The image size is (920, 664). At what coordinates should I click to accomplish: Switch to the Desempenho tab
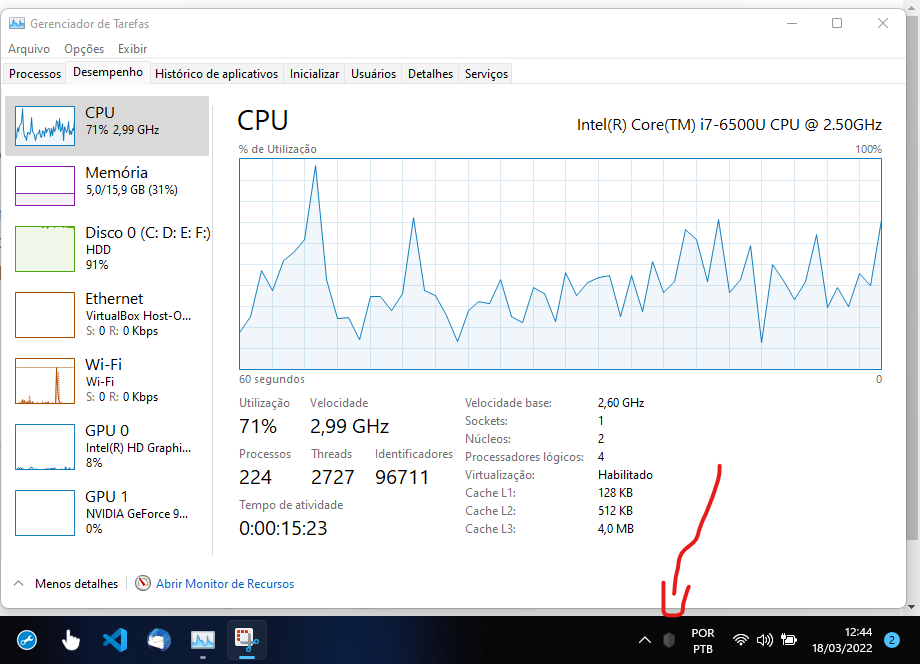(x=108, y=72)
